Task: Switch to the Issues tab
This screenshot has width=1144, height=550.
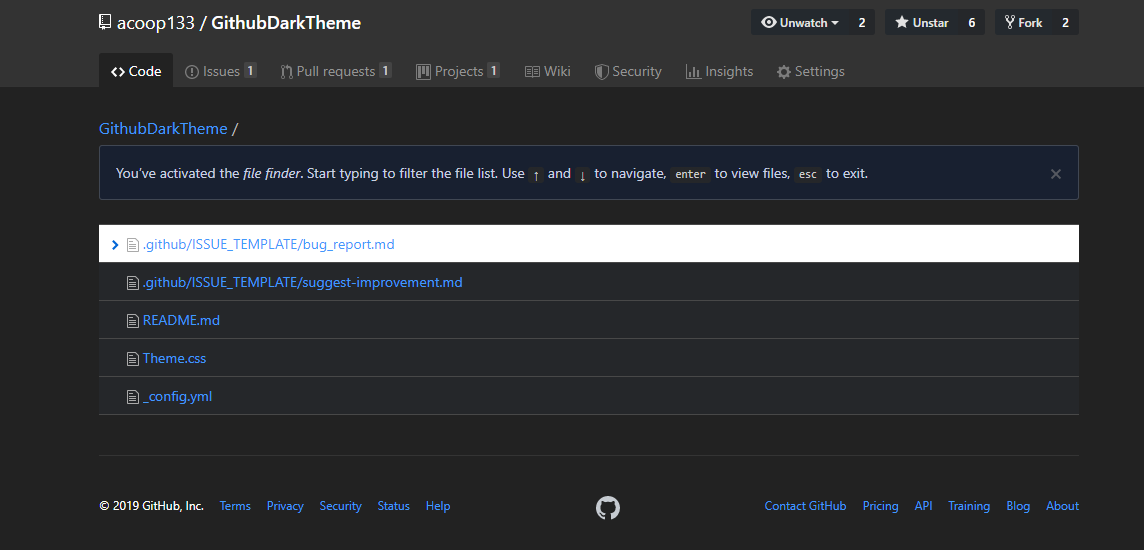Action: click(x=220, y=71)
